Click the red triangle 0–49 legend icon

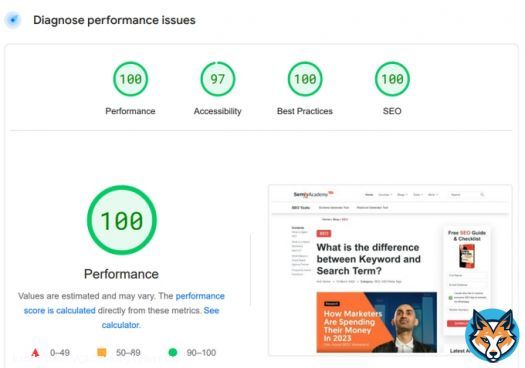(35, 353)
